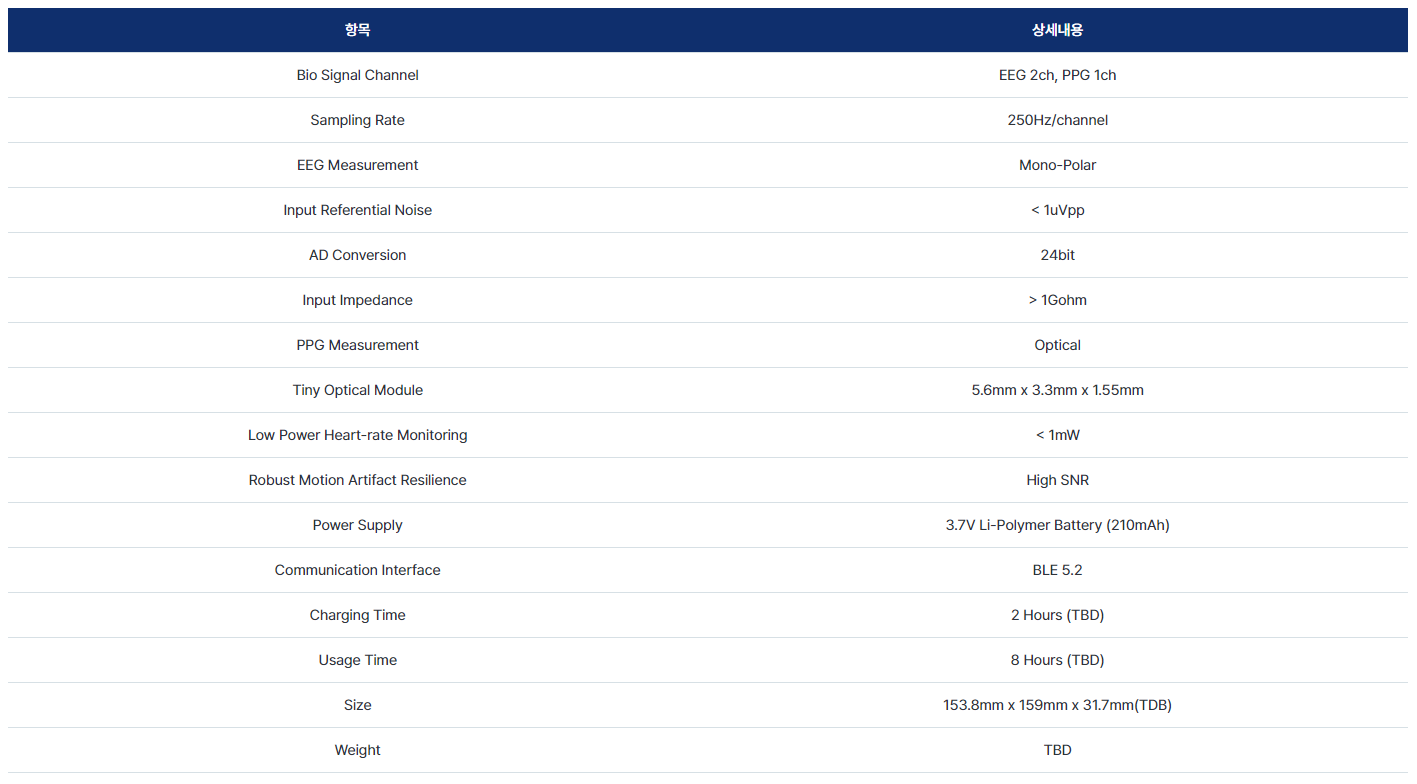Click the Size row label
The height and width of the screenshot is (784, 1417).
tap(357, 705)
